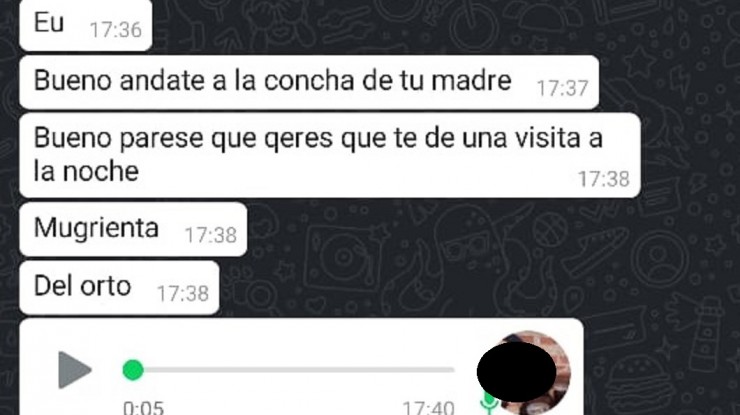Screen dimensions: 740x415
Task: Select the "Mugrienta" message bubble
Action: (133, 229)
